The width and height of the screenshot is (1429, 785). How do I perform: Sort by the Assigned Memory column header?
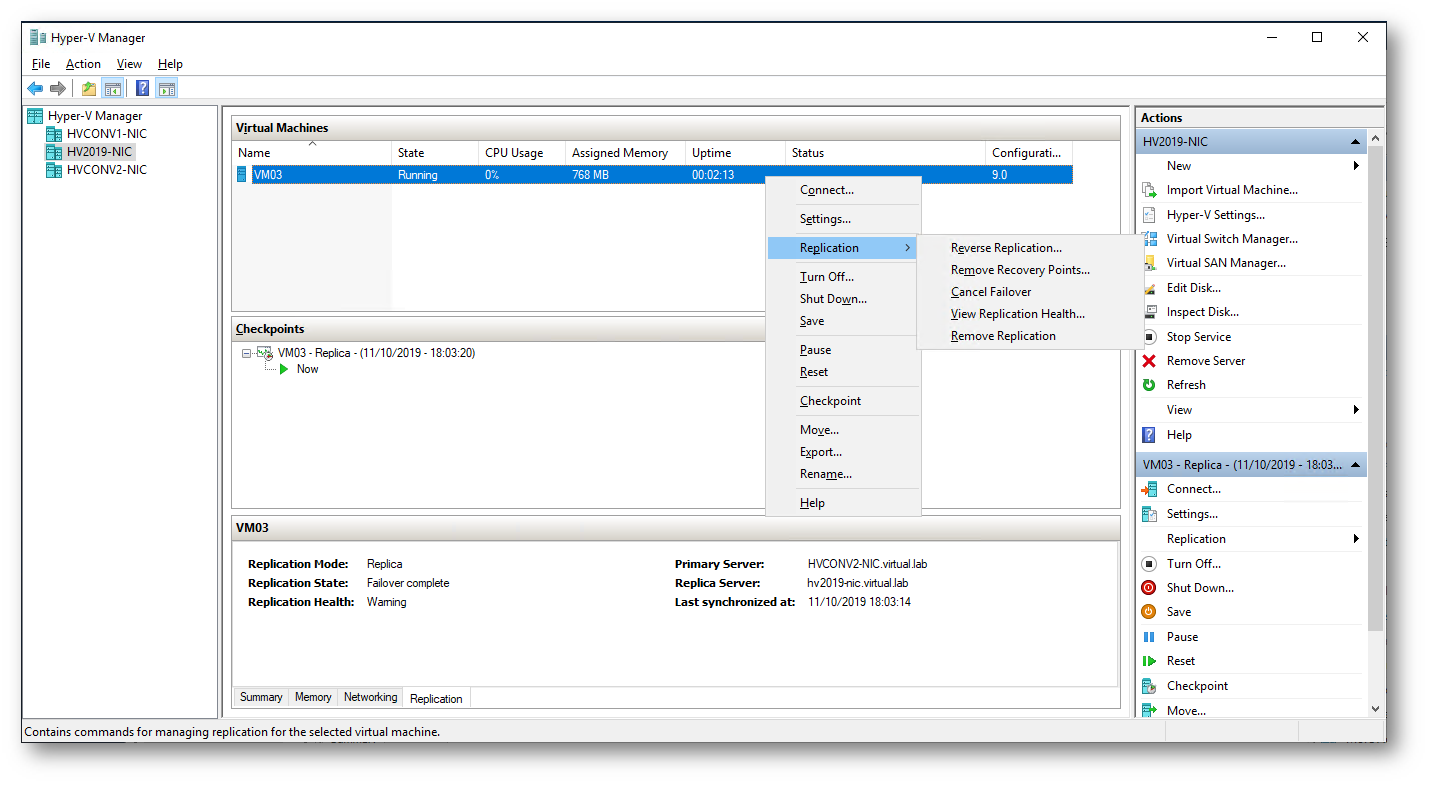626,153
